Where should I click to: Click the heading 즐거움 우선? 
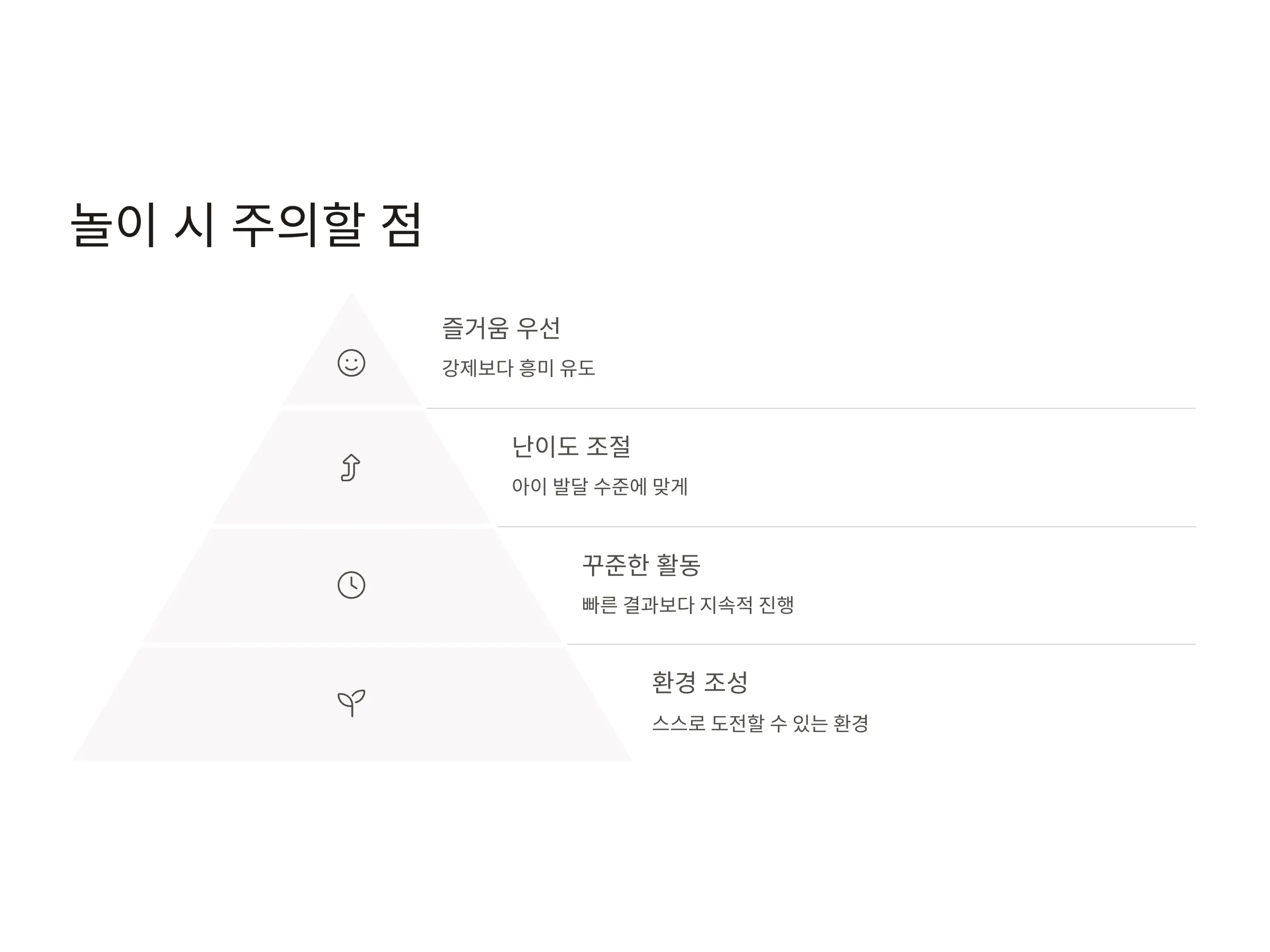pyautogui.click(x=501, y=328)
